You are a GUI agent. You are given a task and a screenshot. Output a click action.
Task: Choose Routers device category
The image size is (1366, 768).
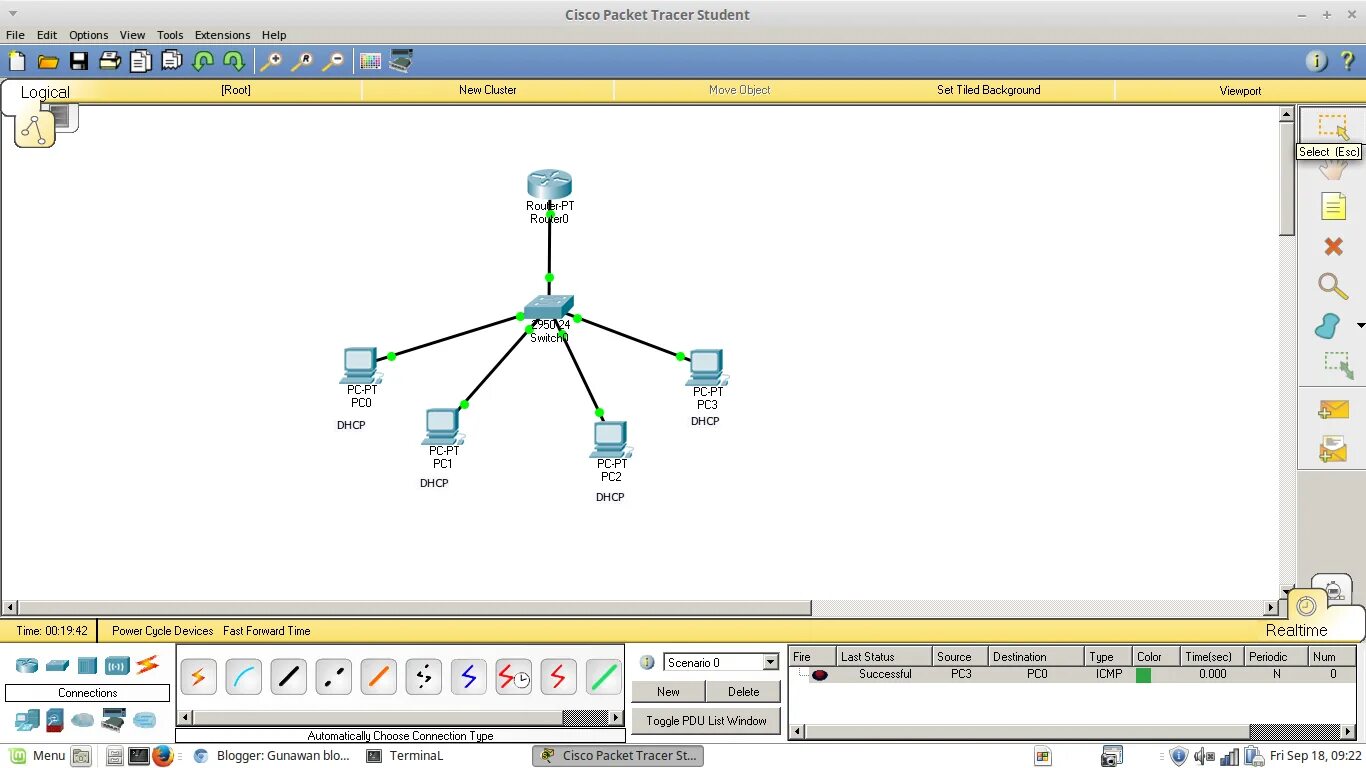(27, 665)
